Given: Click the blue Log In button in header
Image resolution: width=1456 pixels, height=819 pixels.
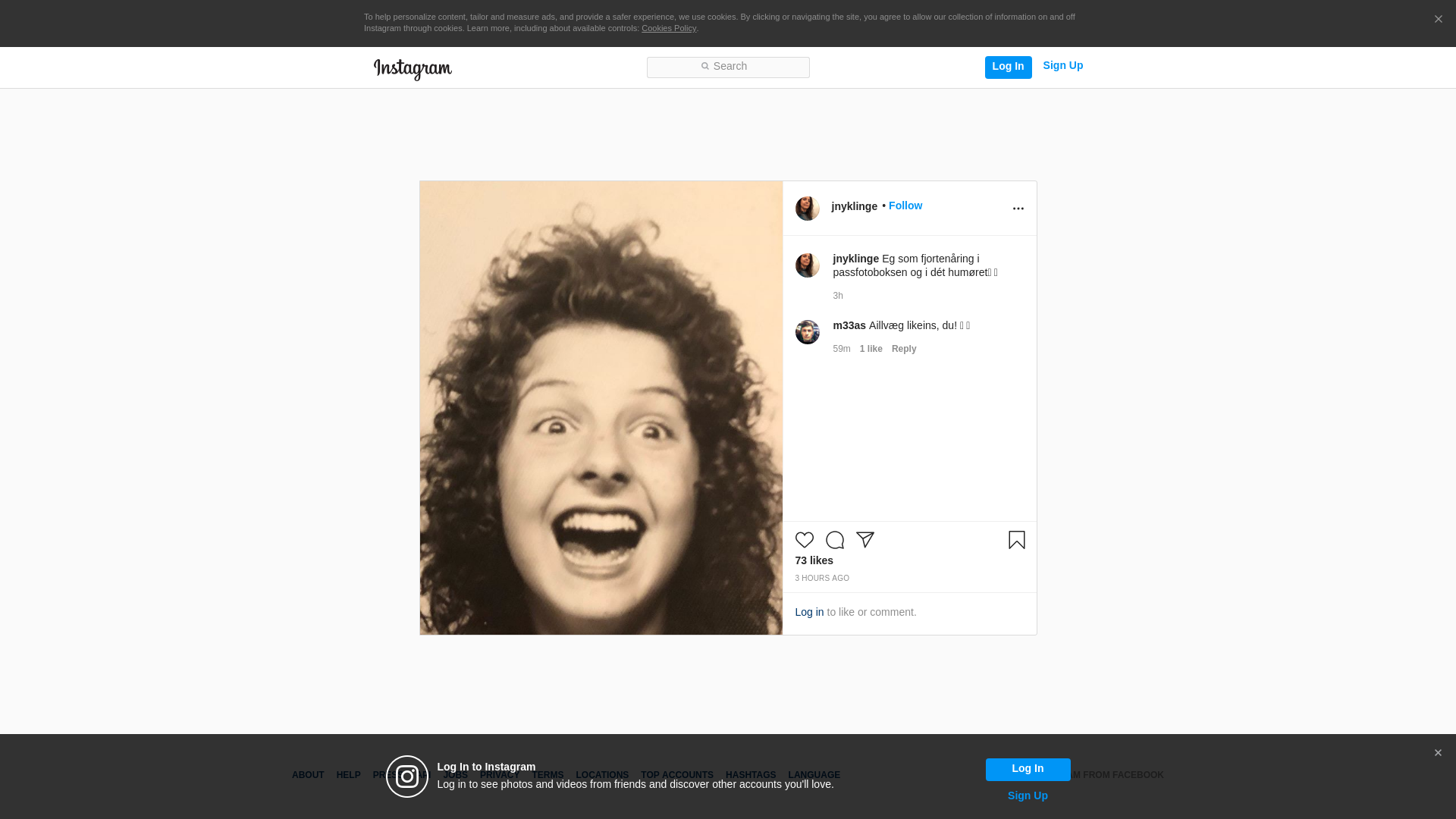Looking at the screenshot, I should [x=1008, y=67].
